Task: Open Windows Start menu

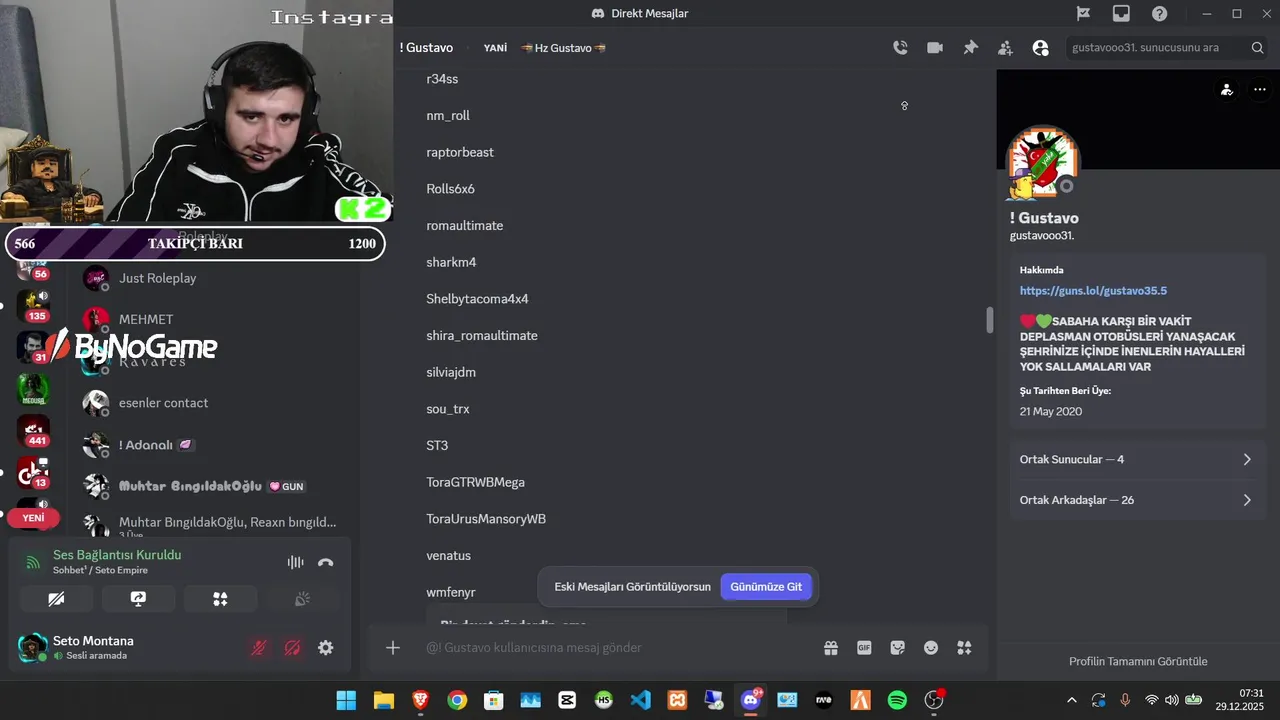Action: pos(346,700)
